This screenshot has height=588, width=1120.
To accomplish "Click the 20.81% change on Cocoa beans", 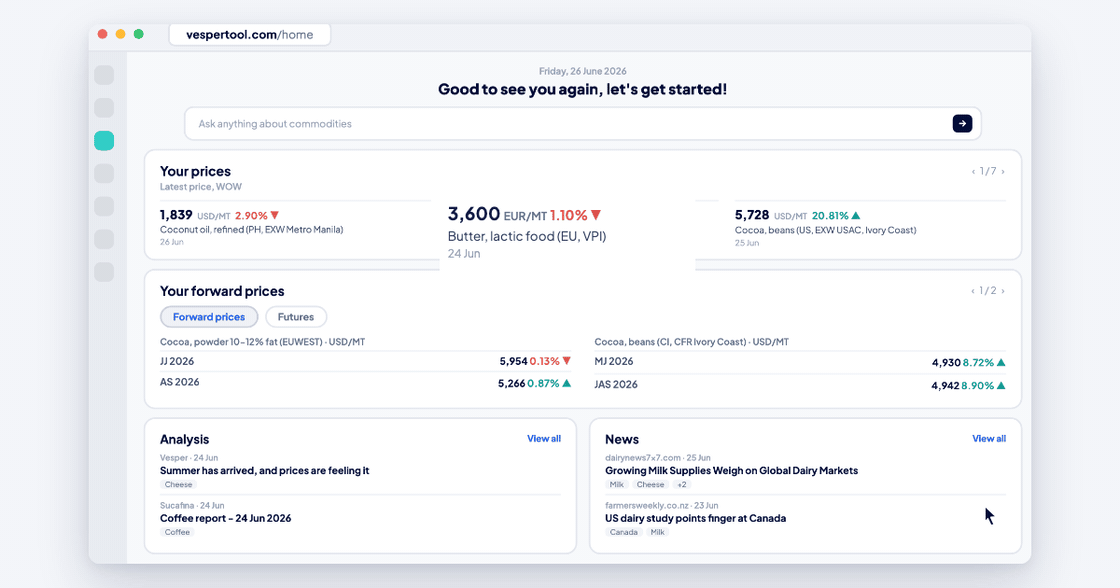I will coord(836,216).
